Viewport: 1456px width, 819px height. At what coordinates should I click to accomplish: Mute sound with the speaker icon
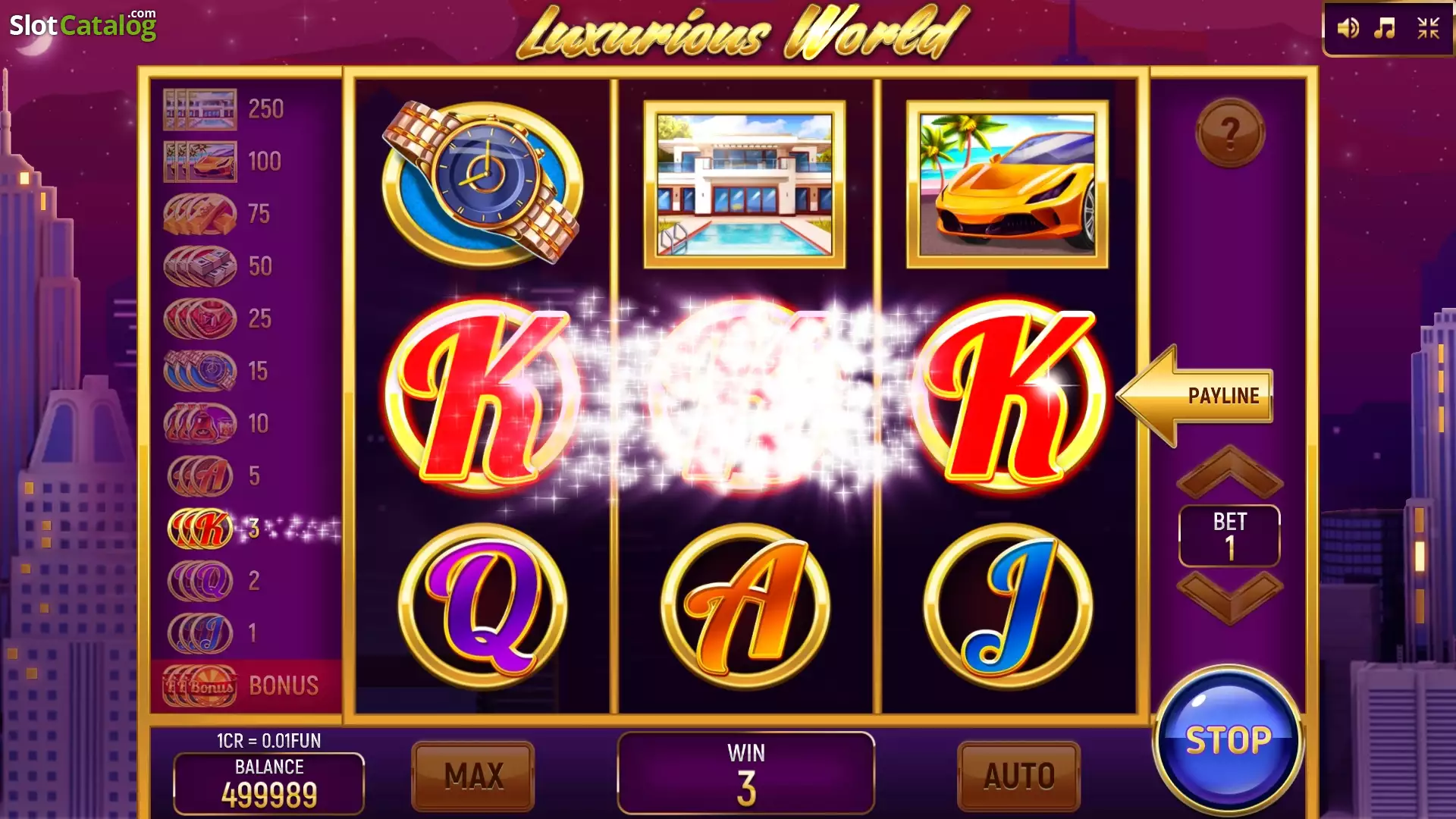tap(1348, 29)
